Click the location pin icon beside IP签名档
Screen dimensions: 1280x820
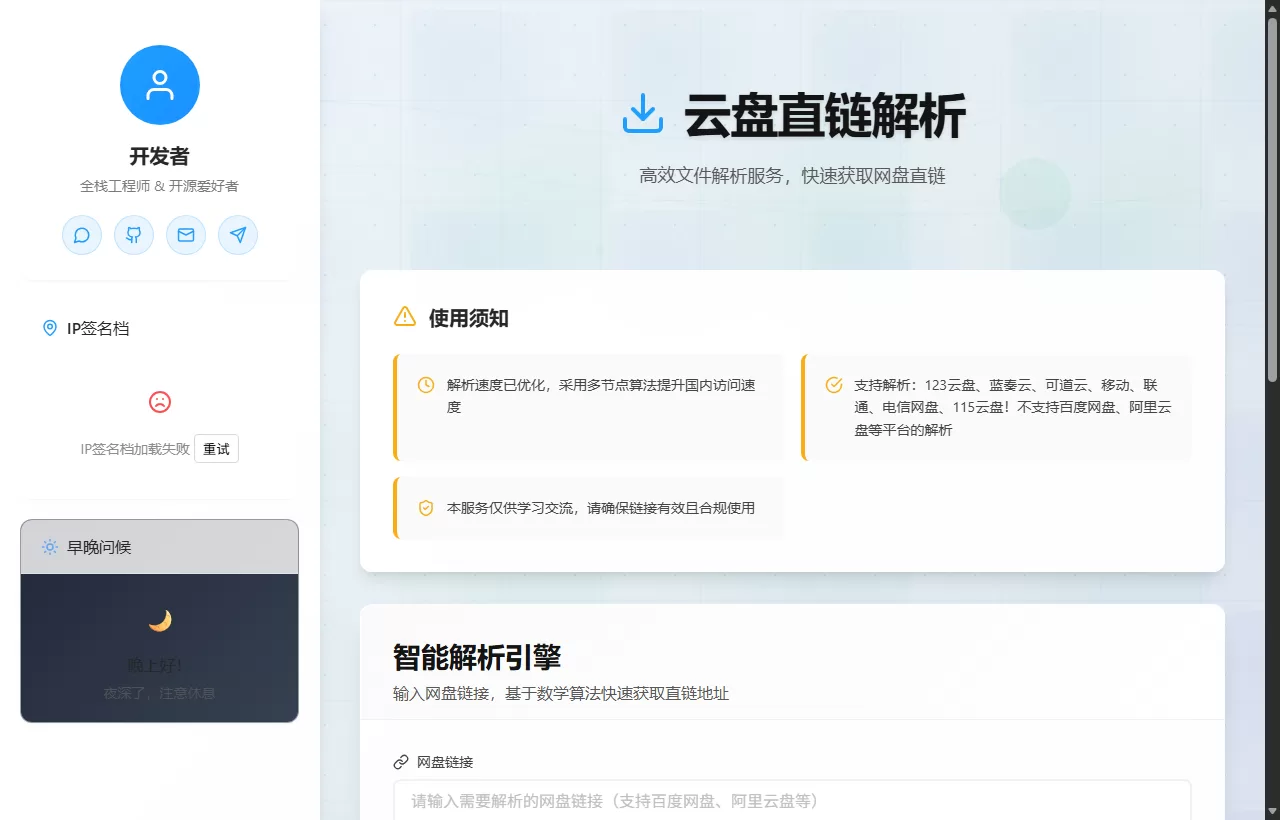click(50, 328)
